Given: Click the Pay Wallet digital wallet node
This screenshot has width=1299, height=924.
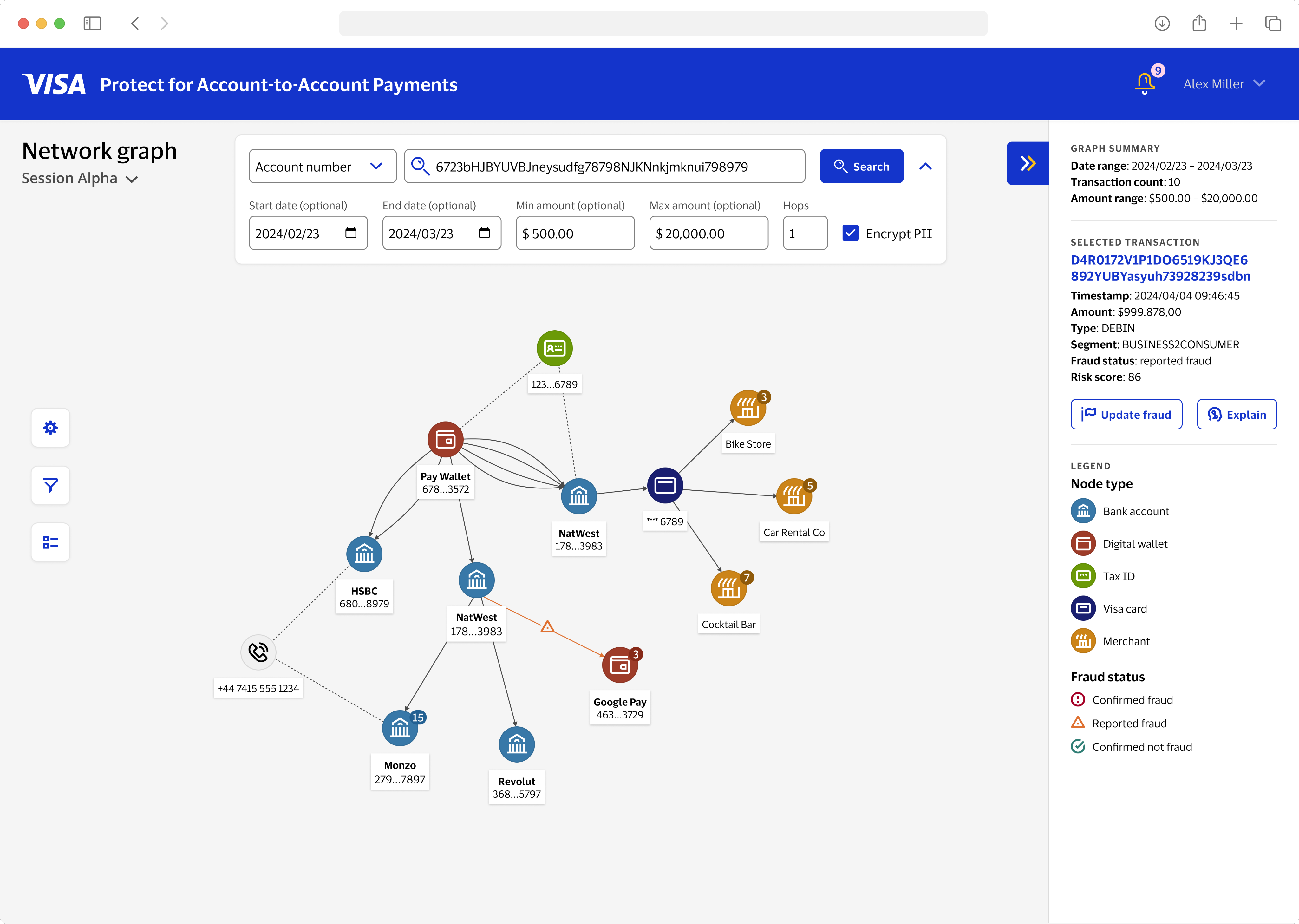Looking at the screenshot, I should (x=446, y=439).
